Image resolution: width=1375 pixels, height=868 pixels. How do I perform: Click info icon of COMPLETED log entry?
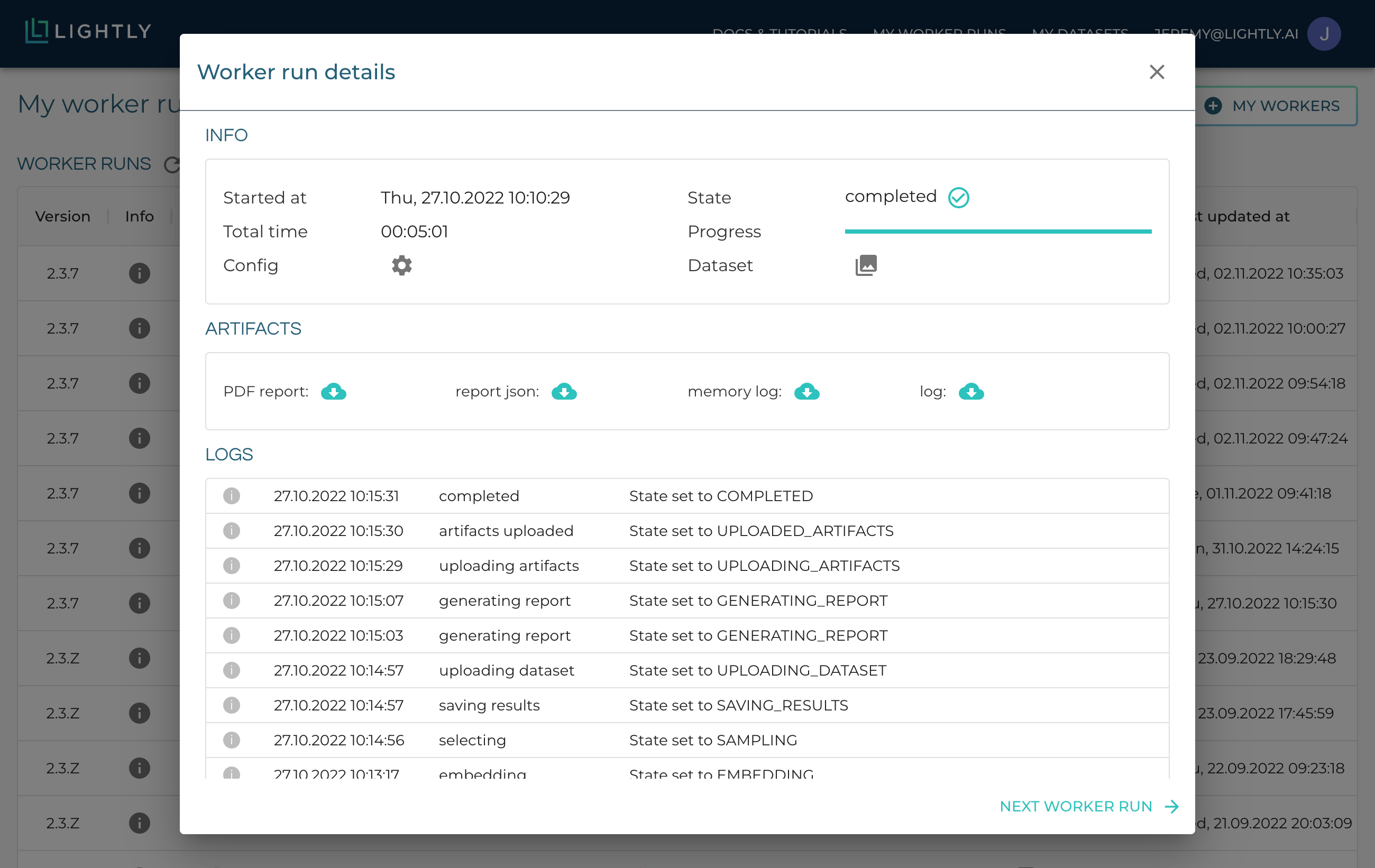click(231, 496)
